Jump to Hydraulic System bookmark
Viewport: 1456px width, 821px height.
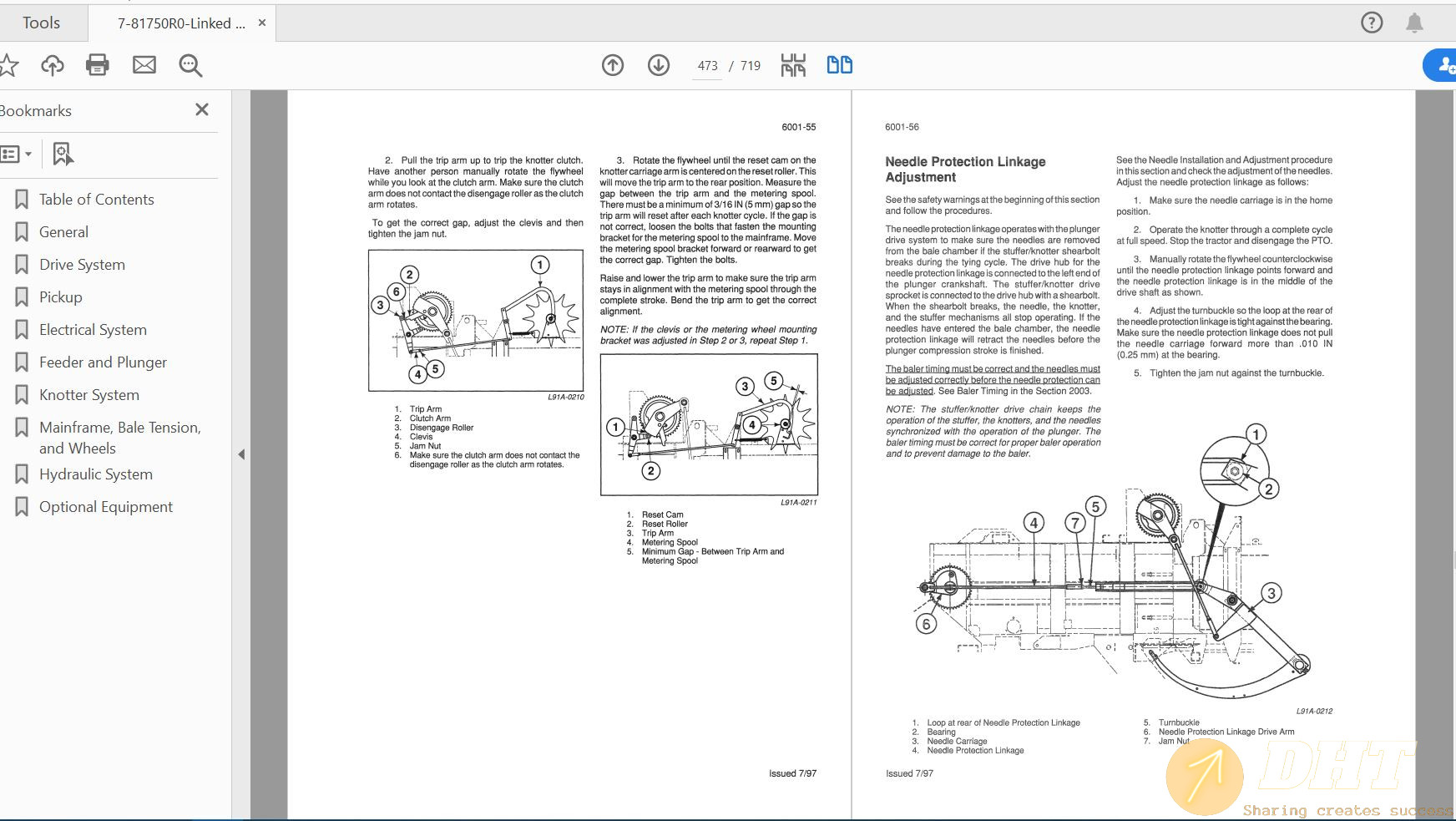[96, 474]
